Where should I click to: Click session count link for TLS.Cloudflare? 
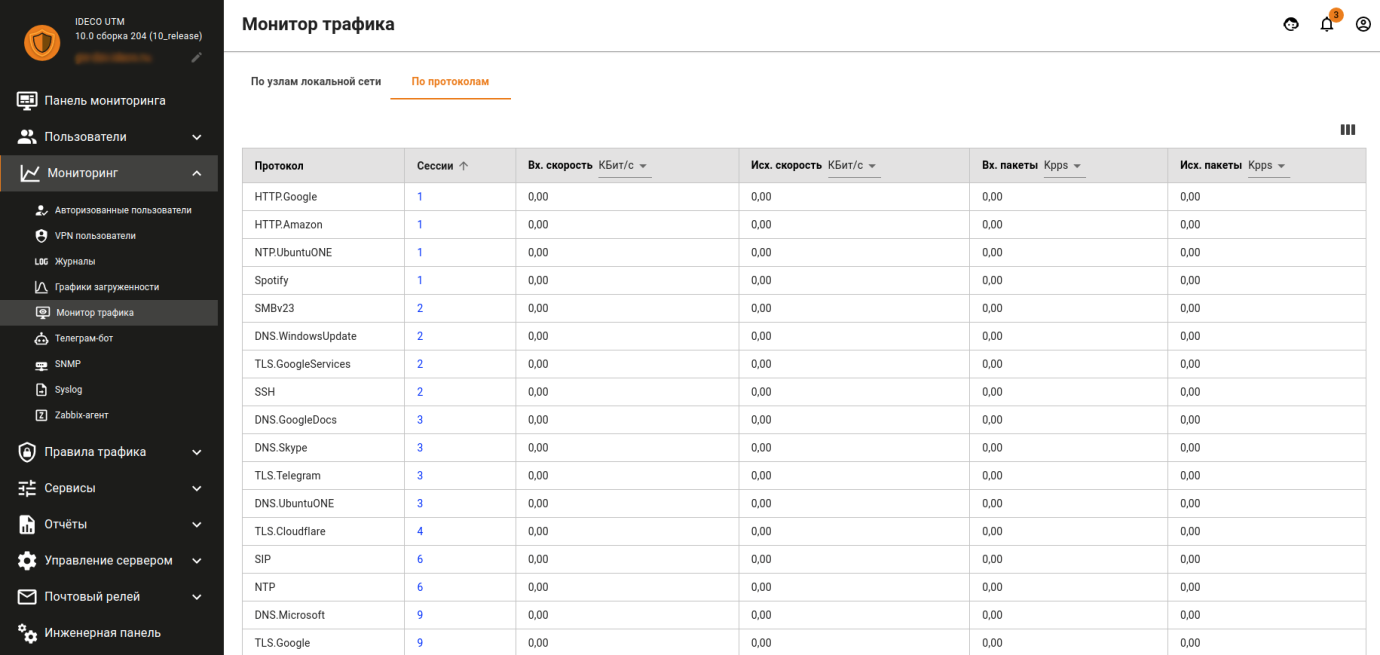point(420,531)
